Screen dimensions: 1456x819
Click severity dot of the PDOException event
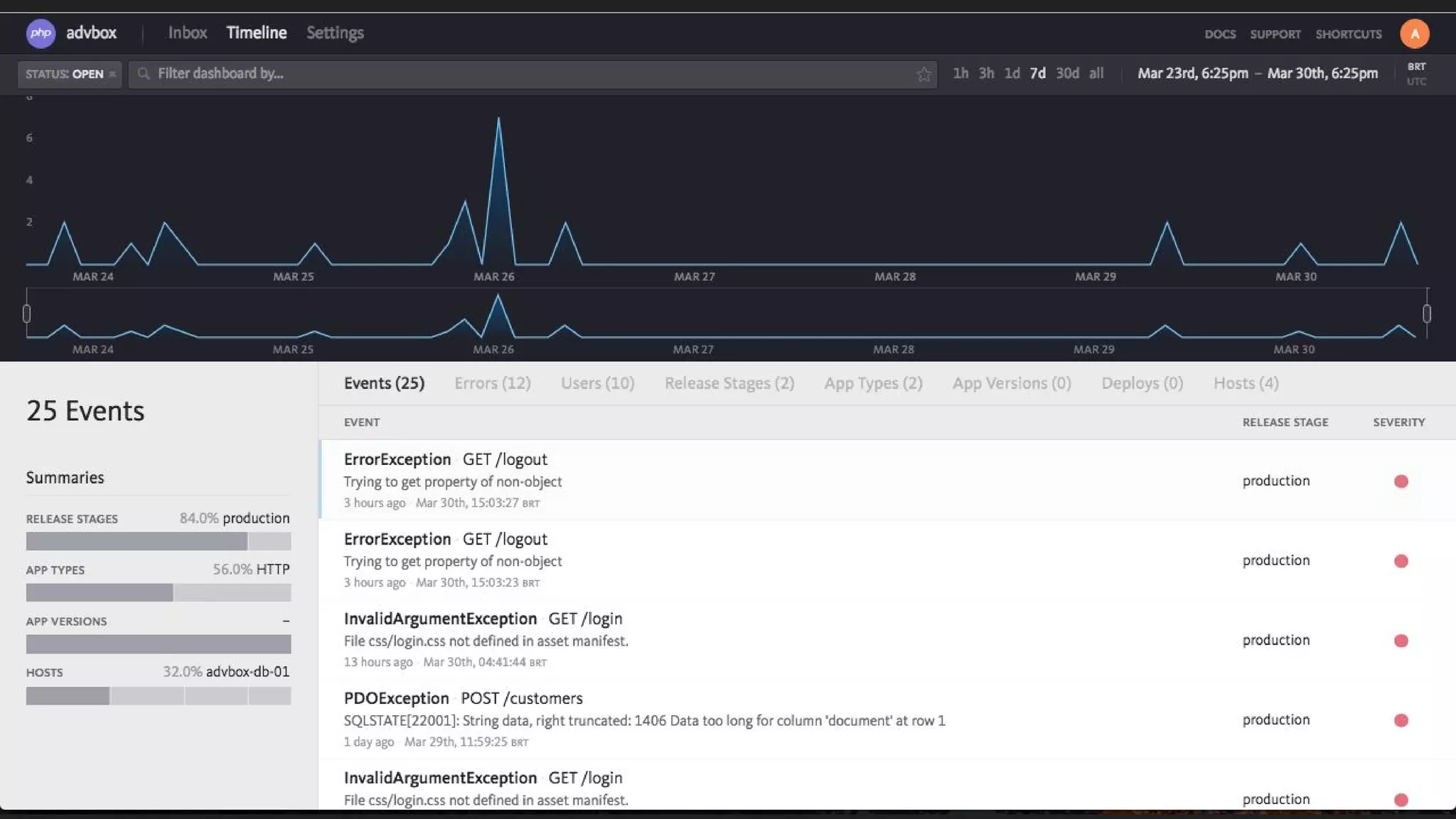(x=1401, y=720)
